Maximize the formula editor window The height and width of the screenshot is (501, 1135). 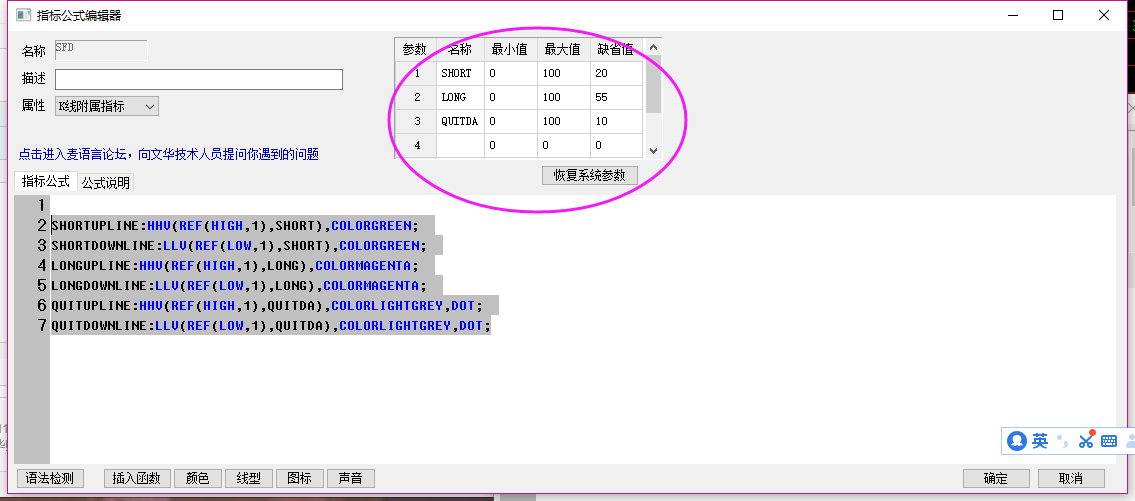(1058, 15)
